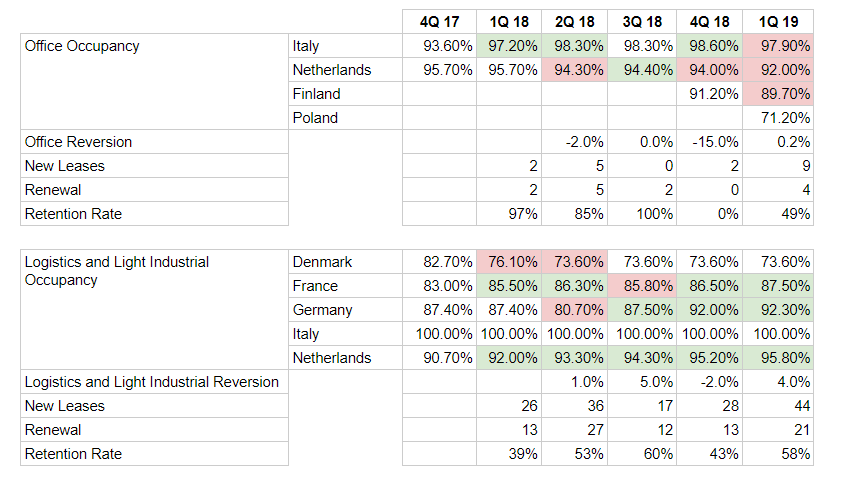Select Germany 80.70% red cell
The image size is (847, 482).
tap(575, 310)
